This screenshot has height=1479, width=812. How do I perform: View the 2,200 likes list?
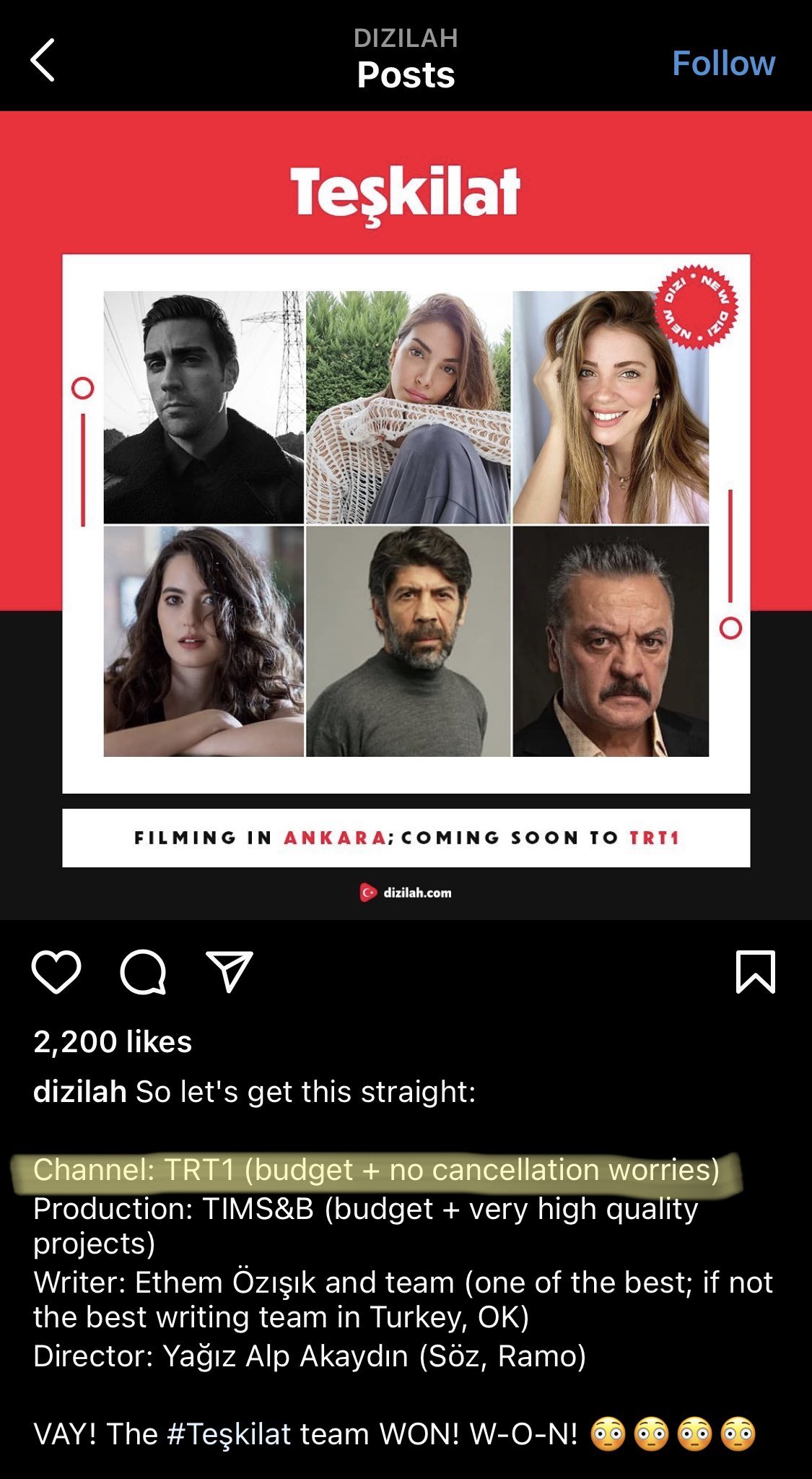point(113,1041)
